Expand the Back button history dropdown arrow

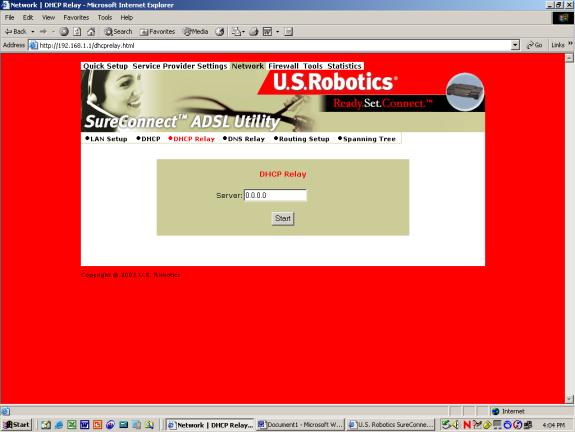point(33,32)
